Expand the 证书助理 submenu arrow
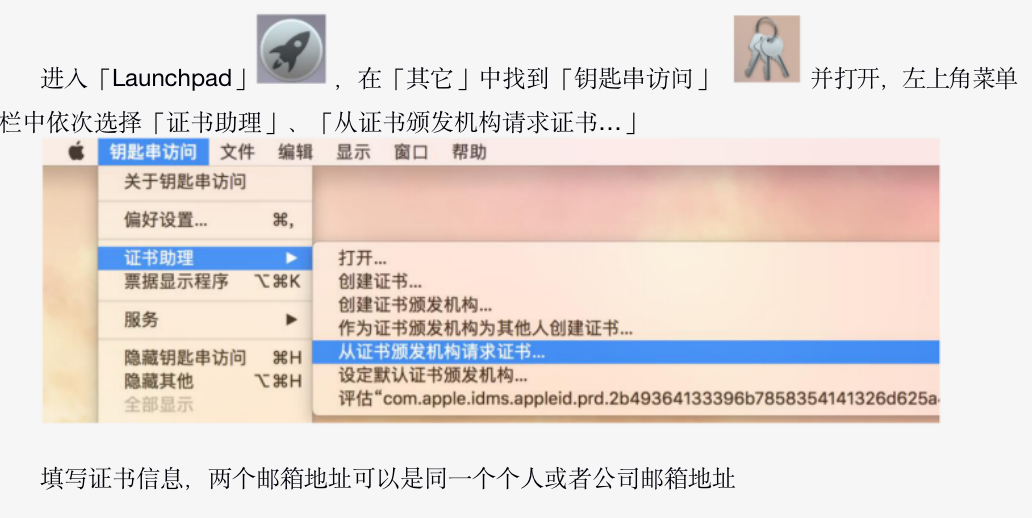1032x518 pixels. [x=292, y=258]
